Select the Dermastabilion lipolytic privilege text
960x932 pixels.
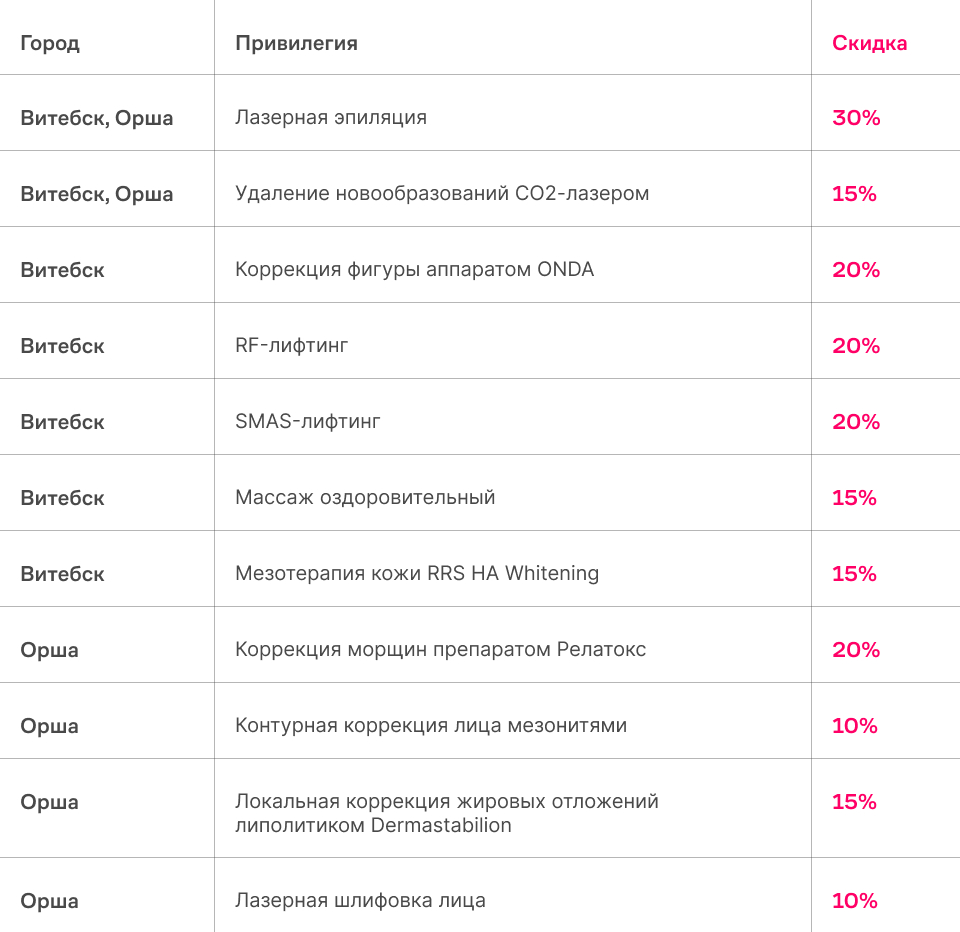446,814
